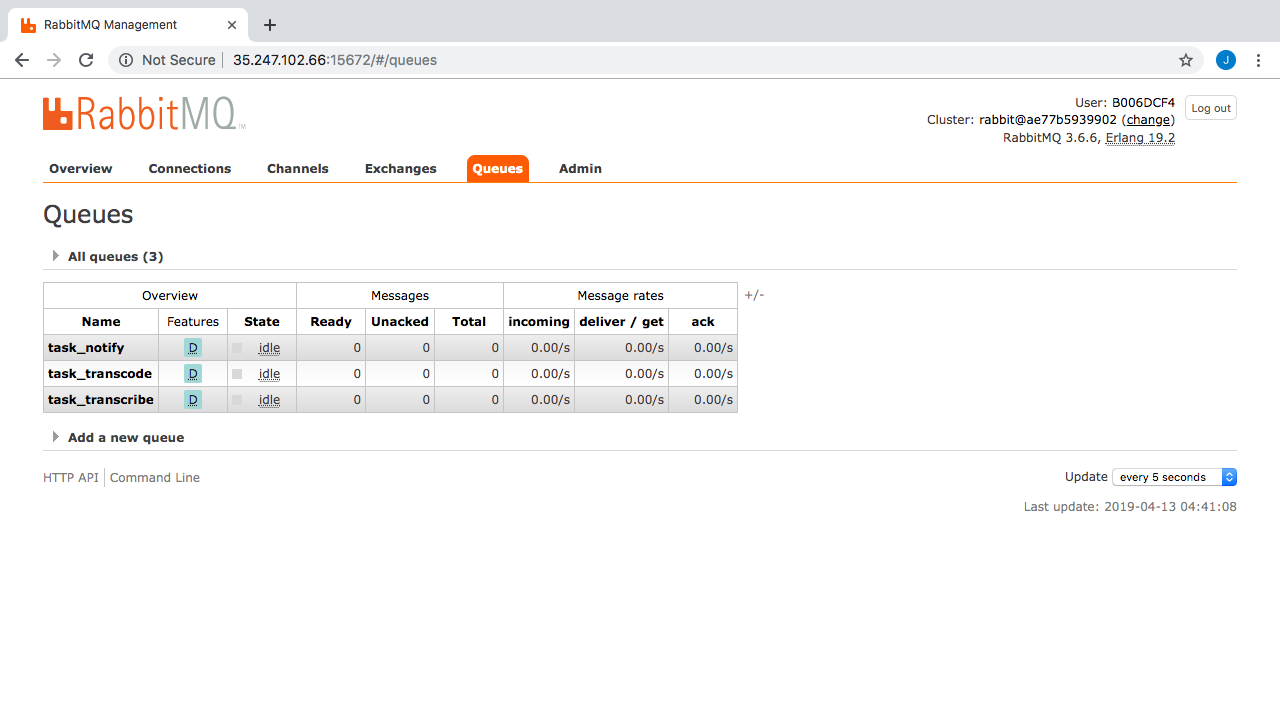Open the Chrome three-dot menu
The height and width of the screenshot is (720, 1280).
[1259, 60]
